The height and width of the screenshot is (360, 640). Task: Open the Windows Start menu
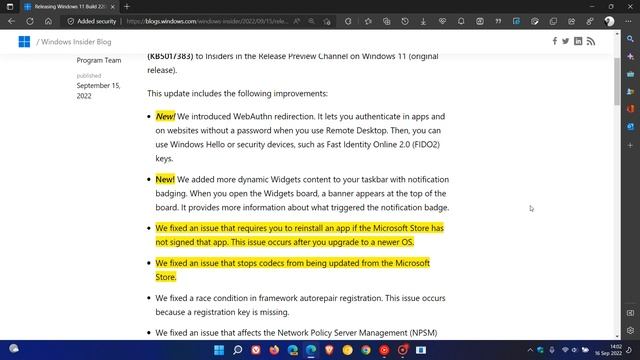[x=219, y=350]
